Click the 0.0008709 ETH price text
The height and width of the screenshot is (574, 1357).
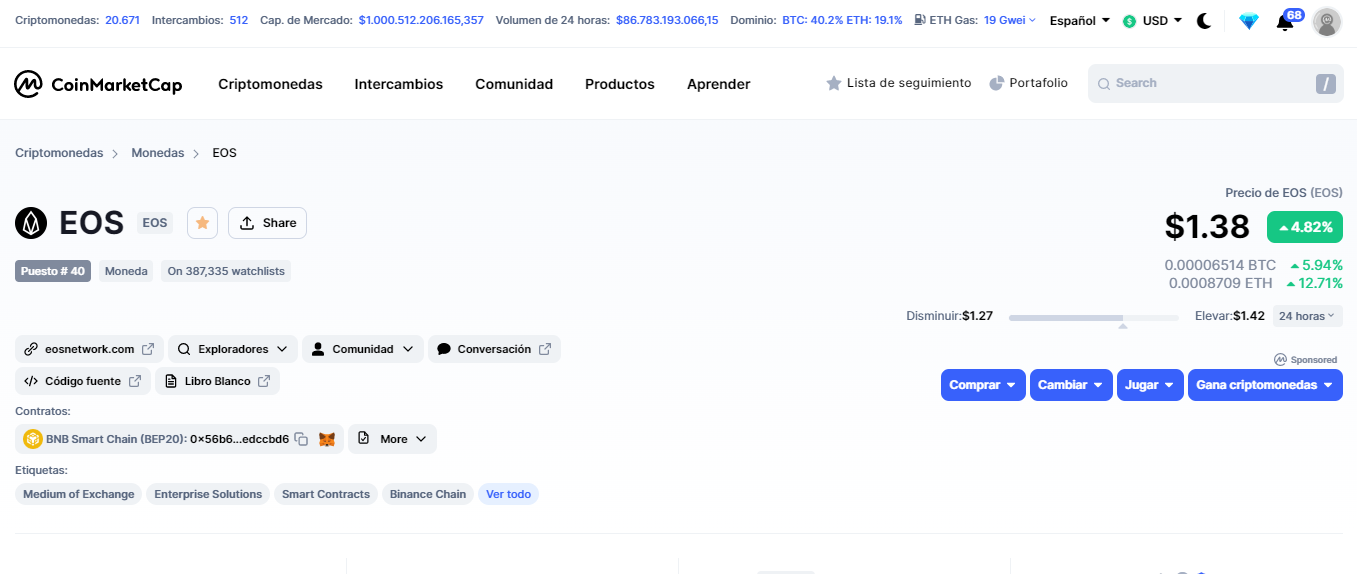pos(1221,283)
